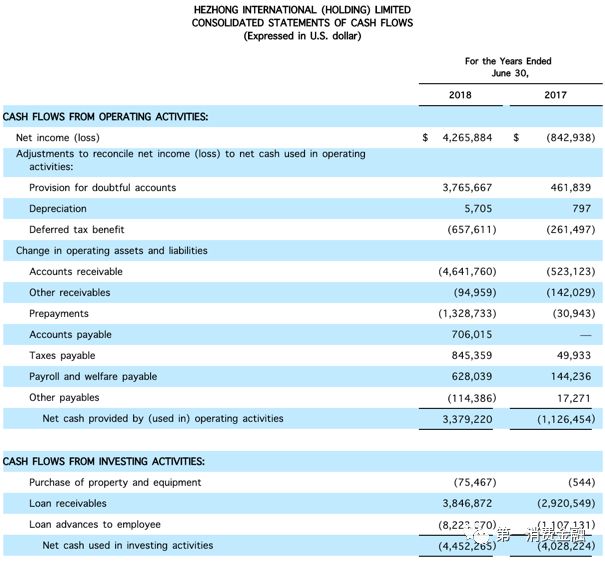Viewport: 605px width, 562px height.
Task: Click the value (1,328,733)
Action: 467,314
